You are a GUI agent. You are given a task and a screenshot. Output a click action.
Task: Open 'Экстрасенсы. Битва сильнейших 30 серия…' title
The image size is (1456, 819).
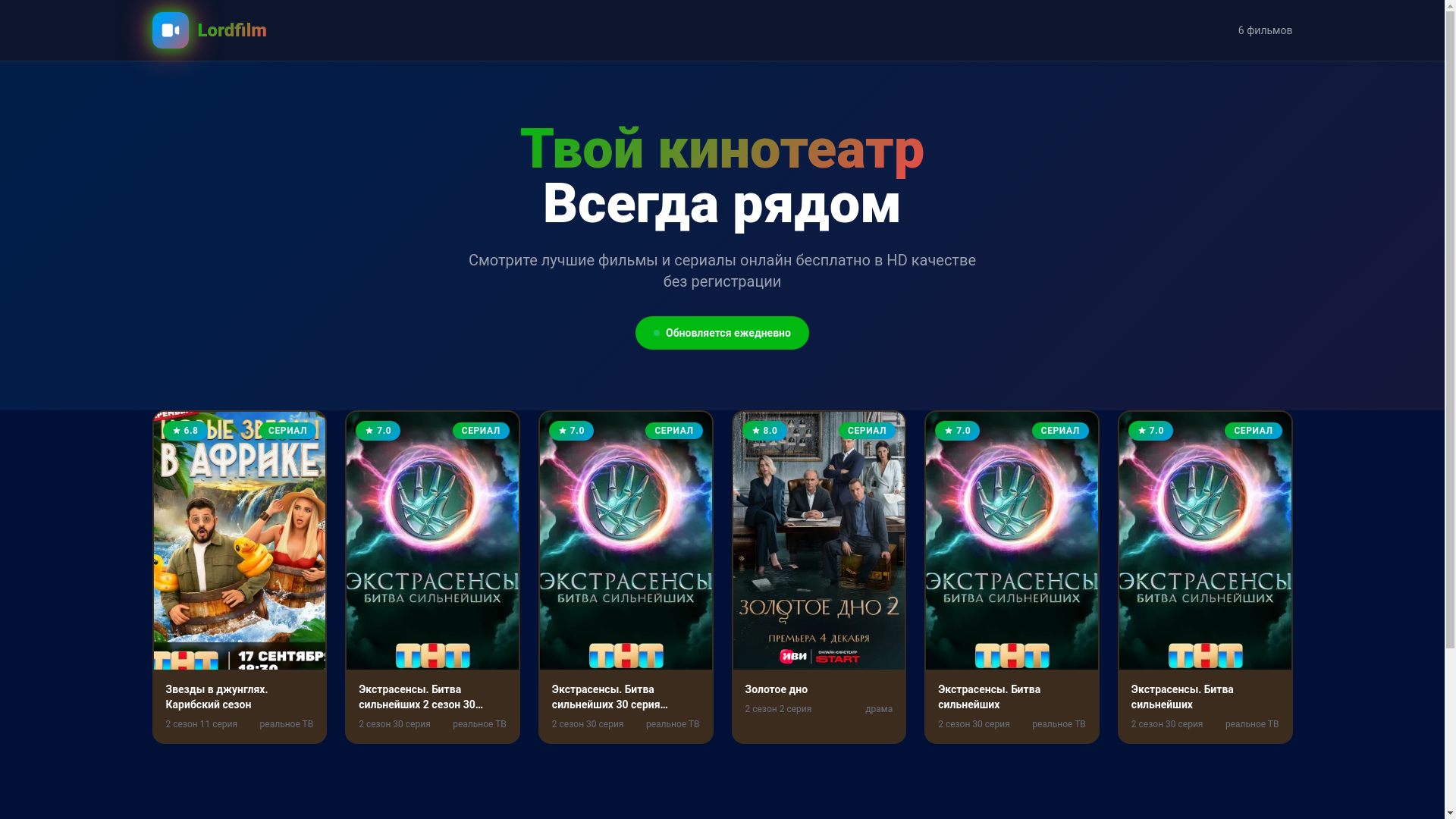[x=610, y=697]
